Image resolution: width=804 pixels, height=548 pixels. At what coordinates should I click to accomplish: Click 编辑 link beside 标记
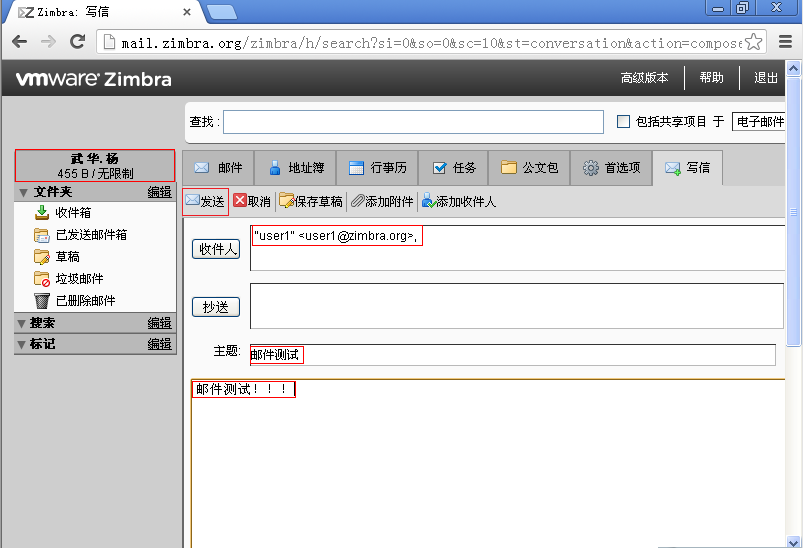pos(159,344)
